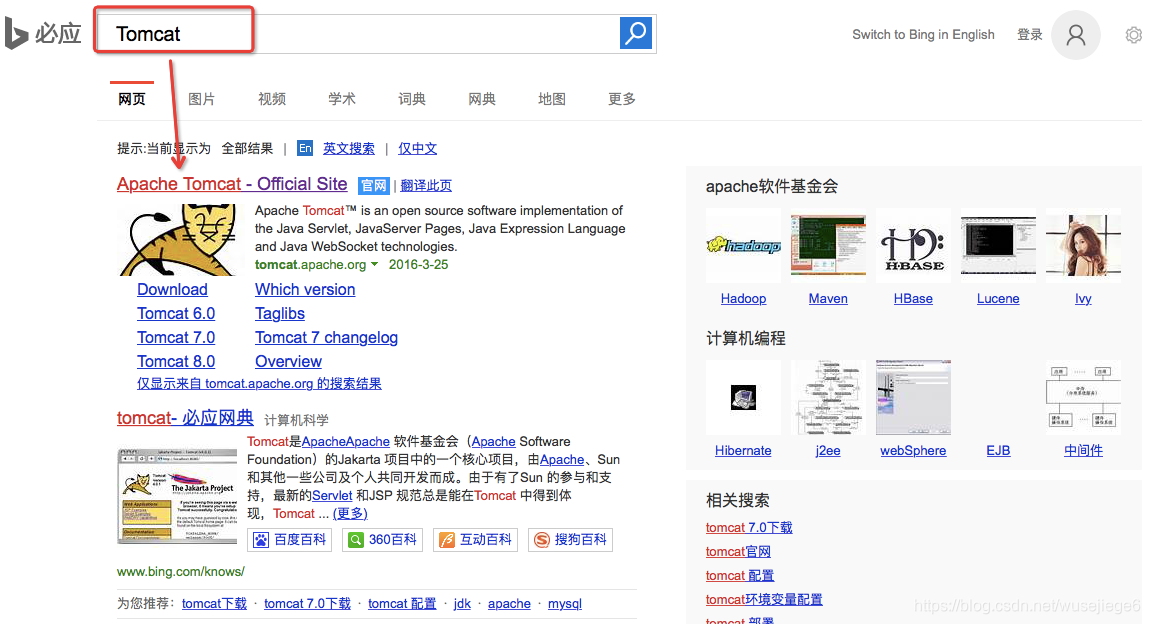The image size is (1150, 624).
Task: Open the Tomcat 6.0 sublink
Action: pyautogui.click(x=176, y=314)
